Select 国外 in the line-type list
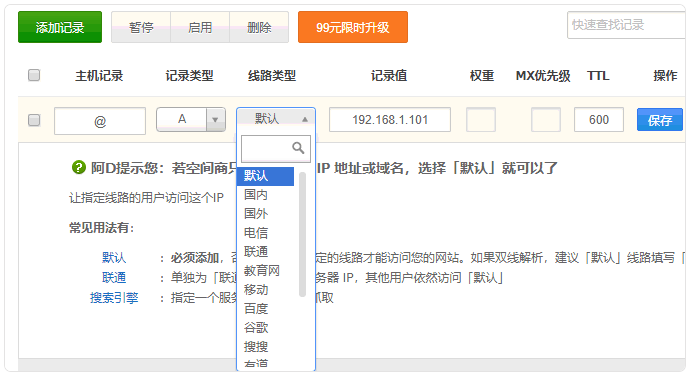 (x=265, y=214)
